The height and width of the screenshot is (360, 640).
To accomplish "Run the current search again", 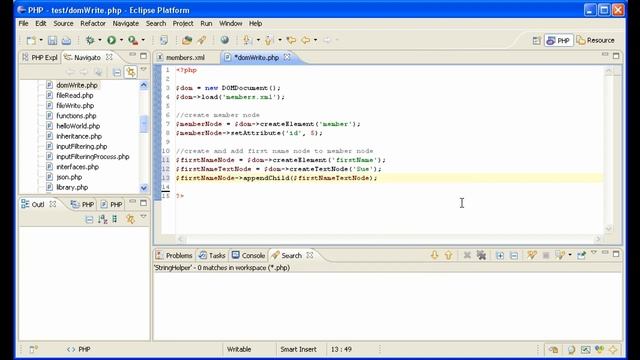I will (x=531, y=255).
